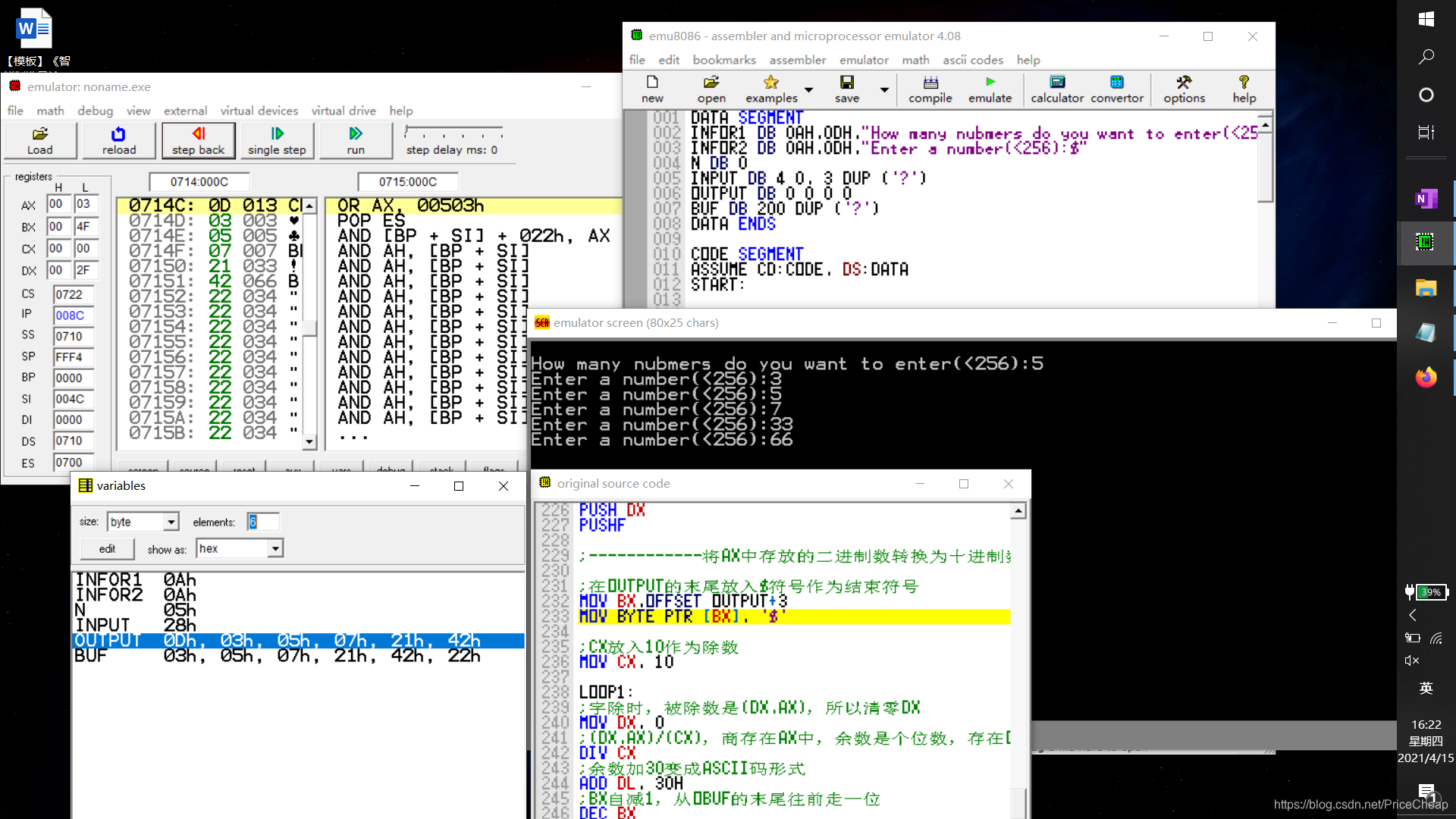Open Firefox from the Windows taskbar
Image resolution: width=1456 pixels, height=819 pixels.
tap(1426, 377)
